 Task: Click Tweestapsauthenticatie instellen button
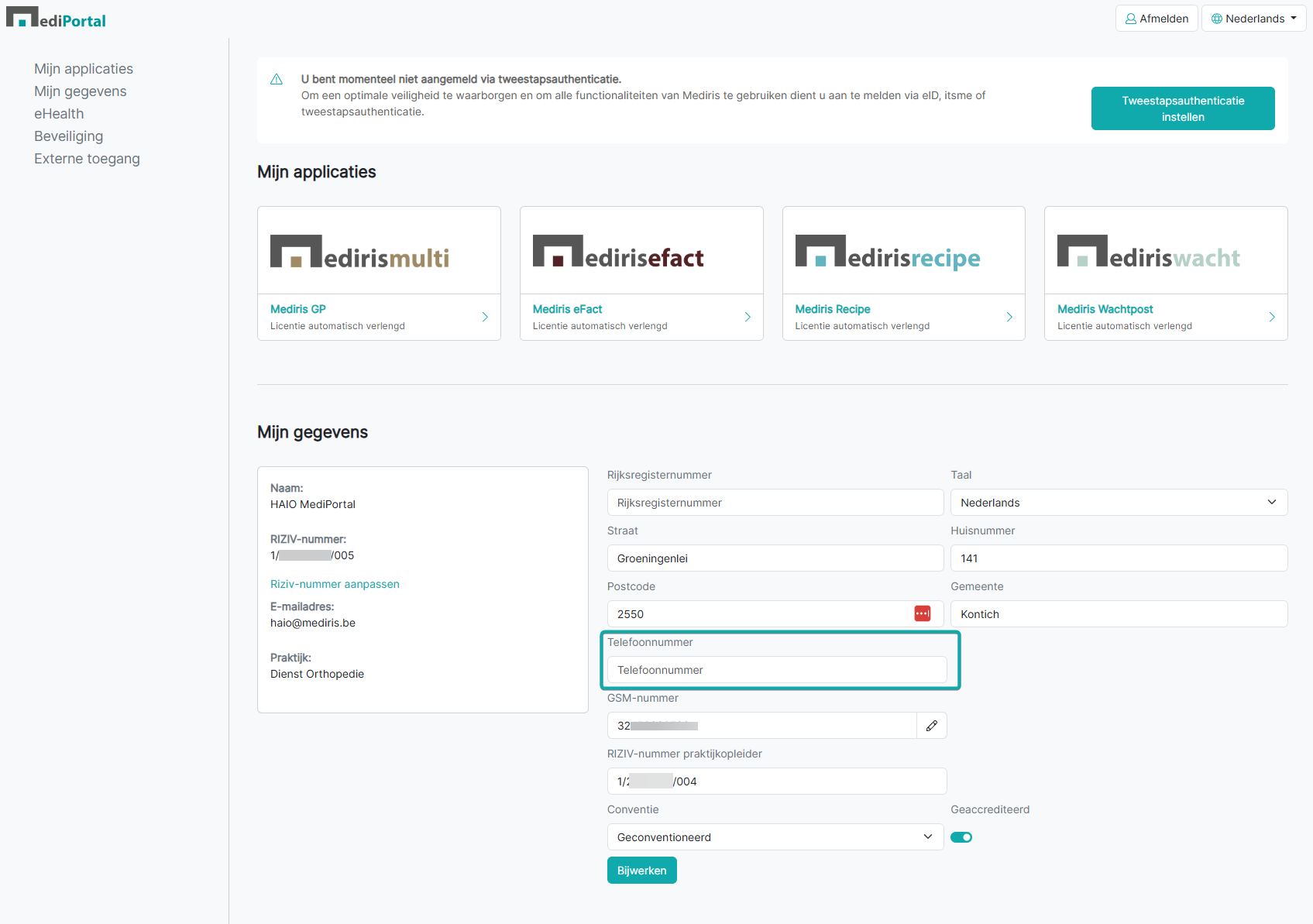click(x=1183, y=108)
